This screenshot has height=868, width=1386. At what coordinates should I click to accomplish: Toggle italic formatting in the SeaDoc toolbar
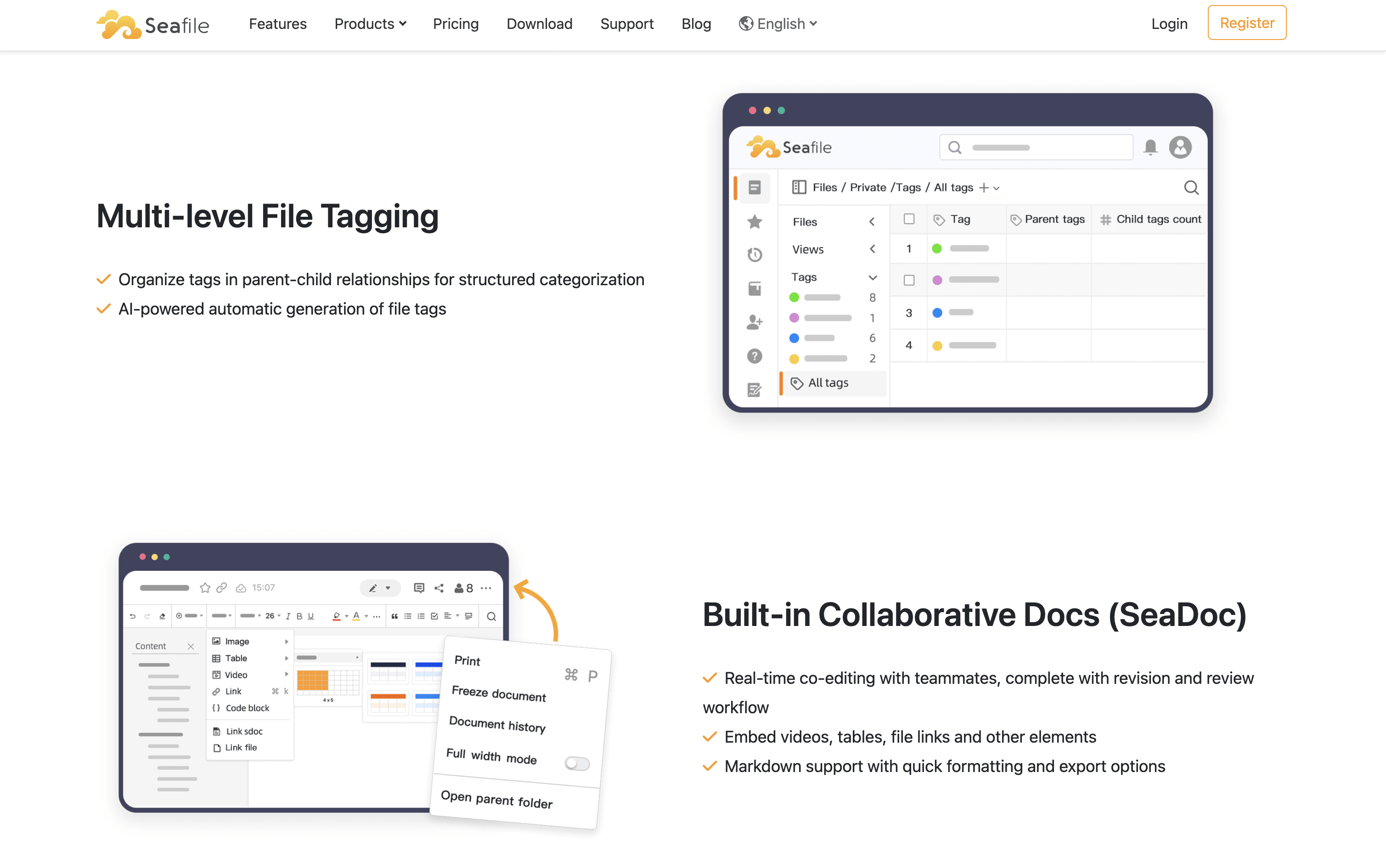288,616
